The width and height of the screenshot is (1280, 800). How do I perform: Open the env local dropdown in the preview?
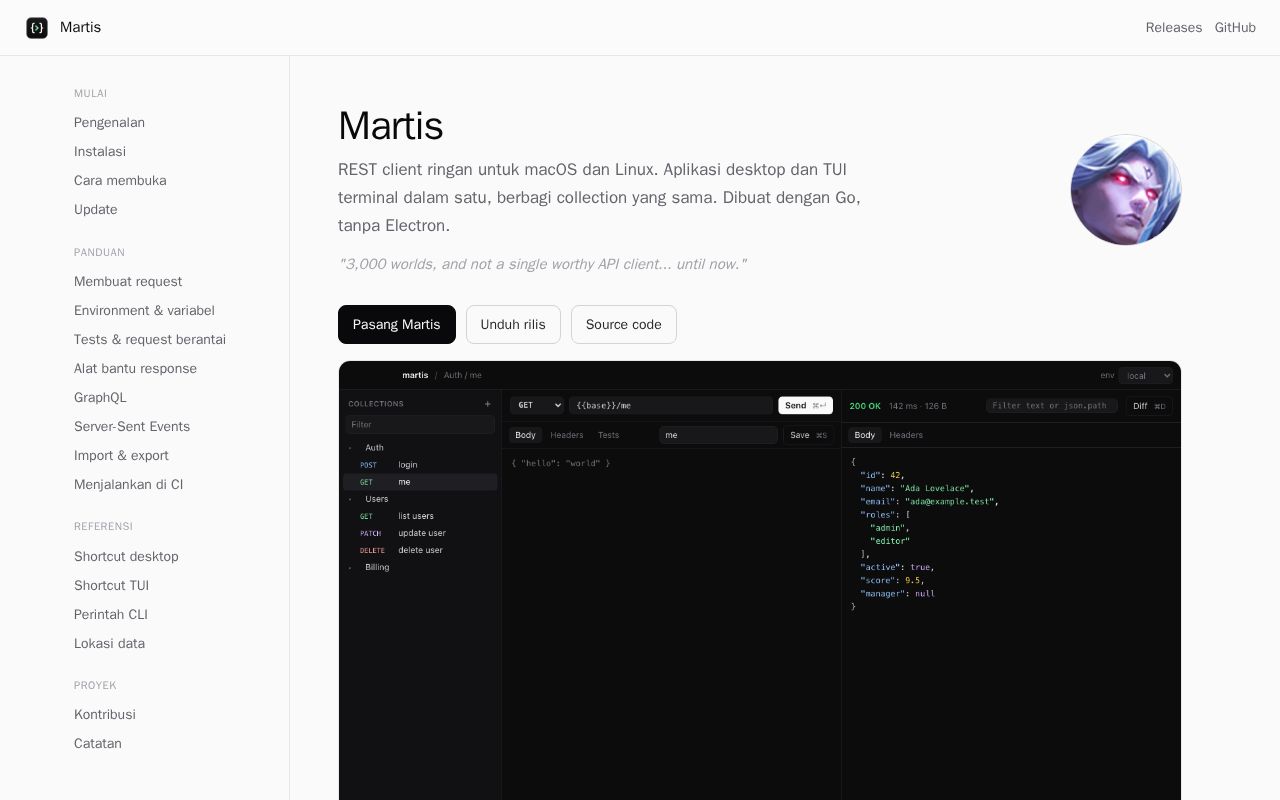click(1146, 376)
